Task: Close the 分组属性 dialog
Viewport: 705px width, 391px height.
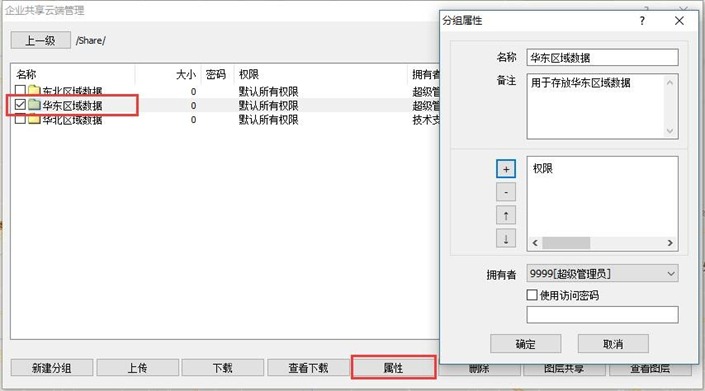Action: pyautogui.click(x=679, y=21)
